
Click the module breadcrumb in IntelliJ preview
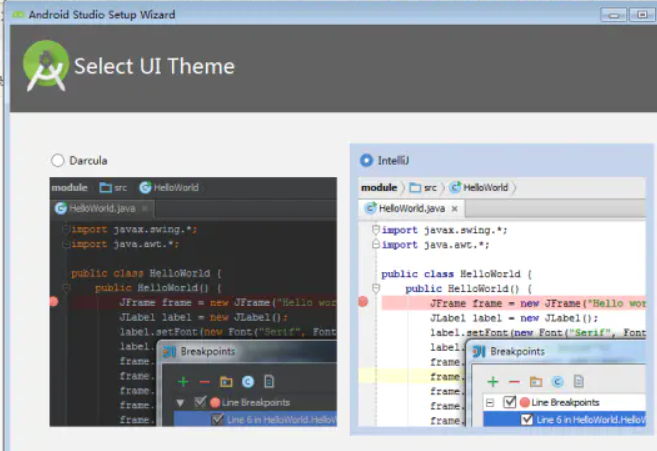(x=379, y=187)
